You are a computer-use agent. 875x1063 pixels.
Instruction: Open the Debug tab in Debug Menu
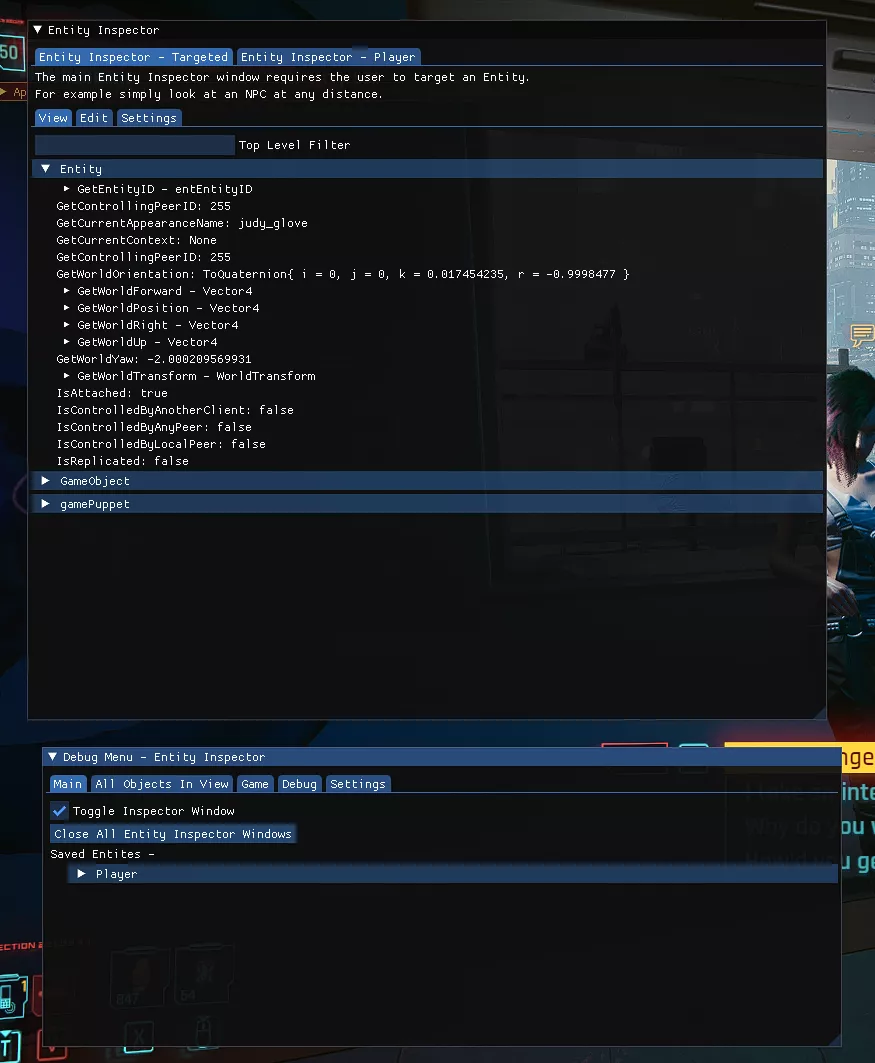click(299, 784)
